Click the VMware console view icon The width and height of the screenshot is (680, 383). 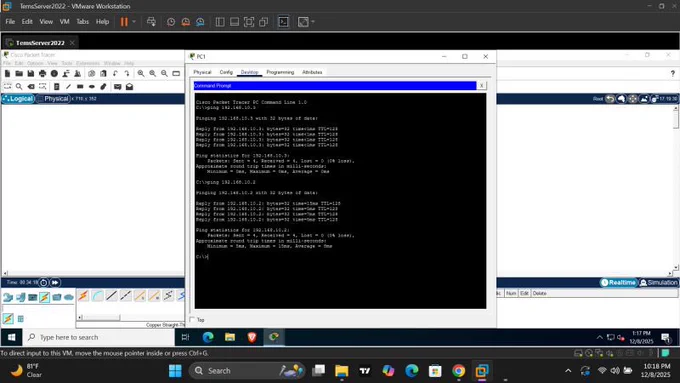[283, 22]
